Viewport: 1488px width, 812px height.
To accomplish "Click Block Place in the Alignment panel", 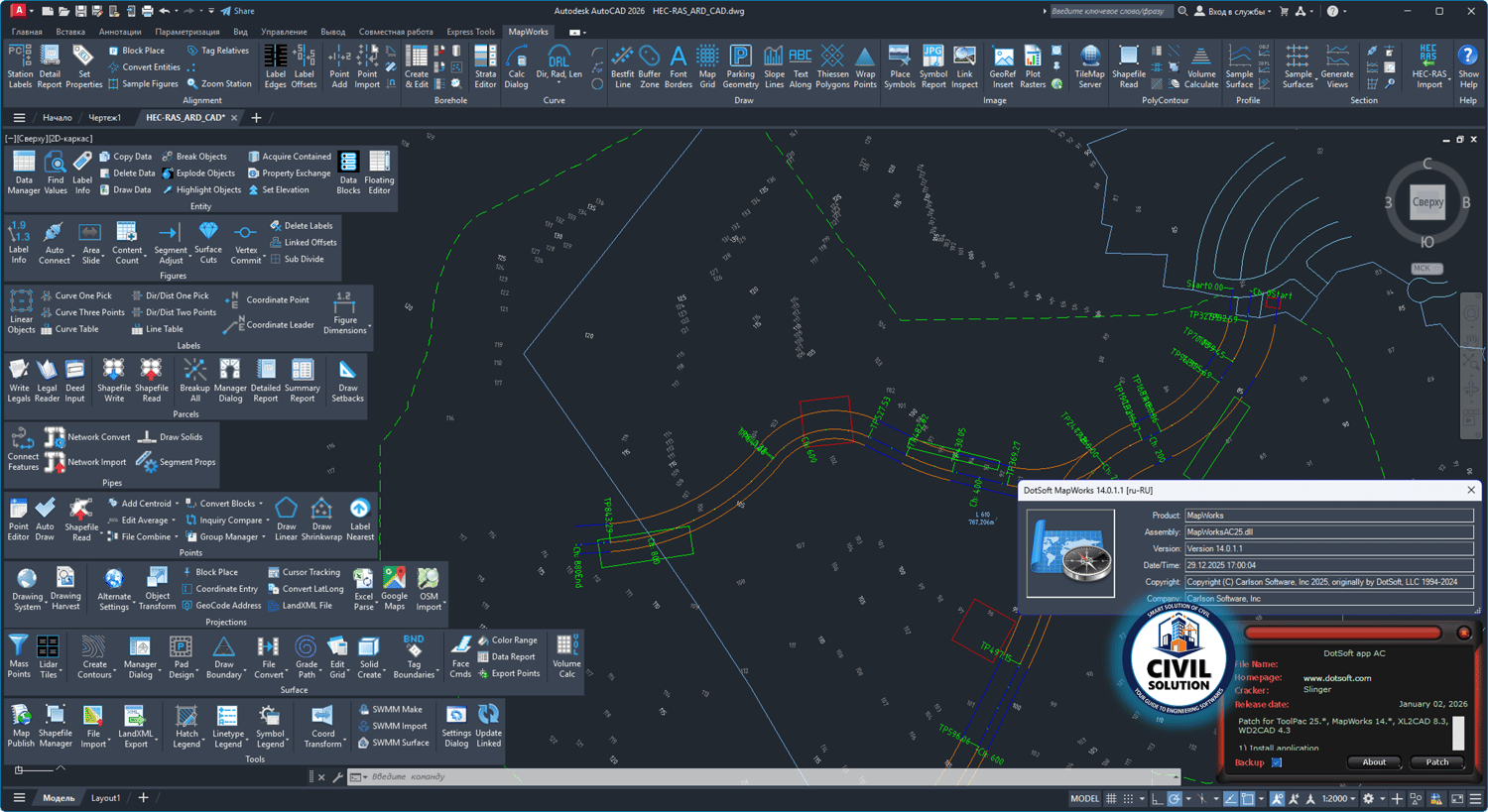I will [x=136, y=51].
